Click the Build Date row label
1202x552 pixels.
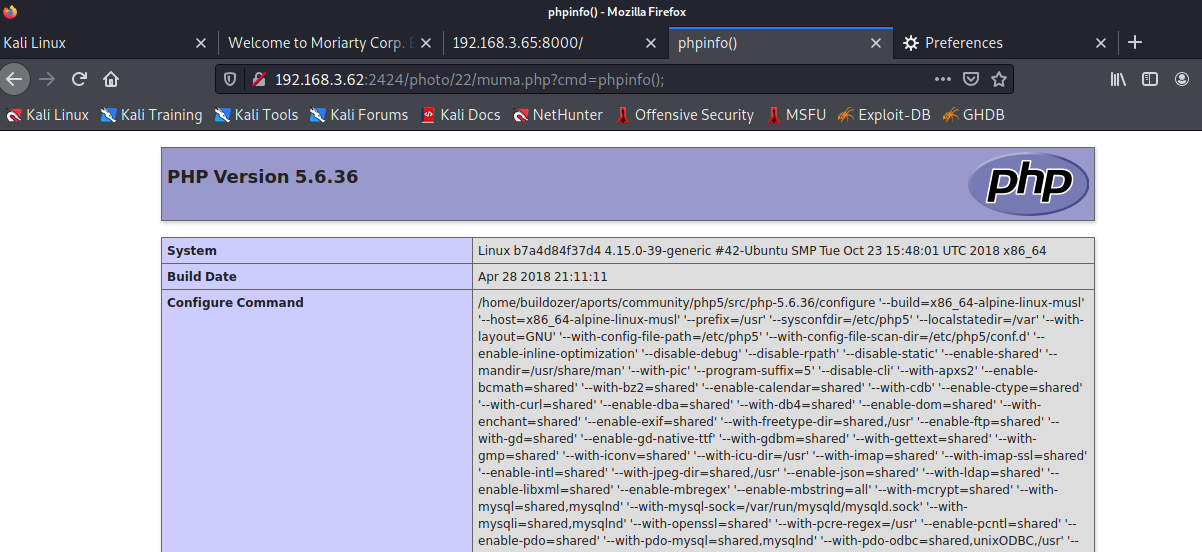coord(202,276)
